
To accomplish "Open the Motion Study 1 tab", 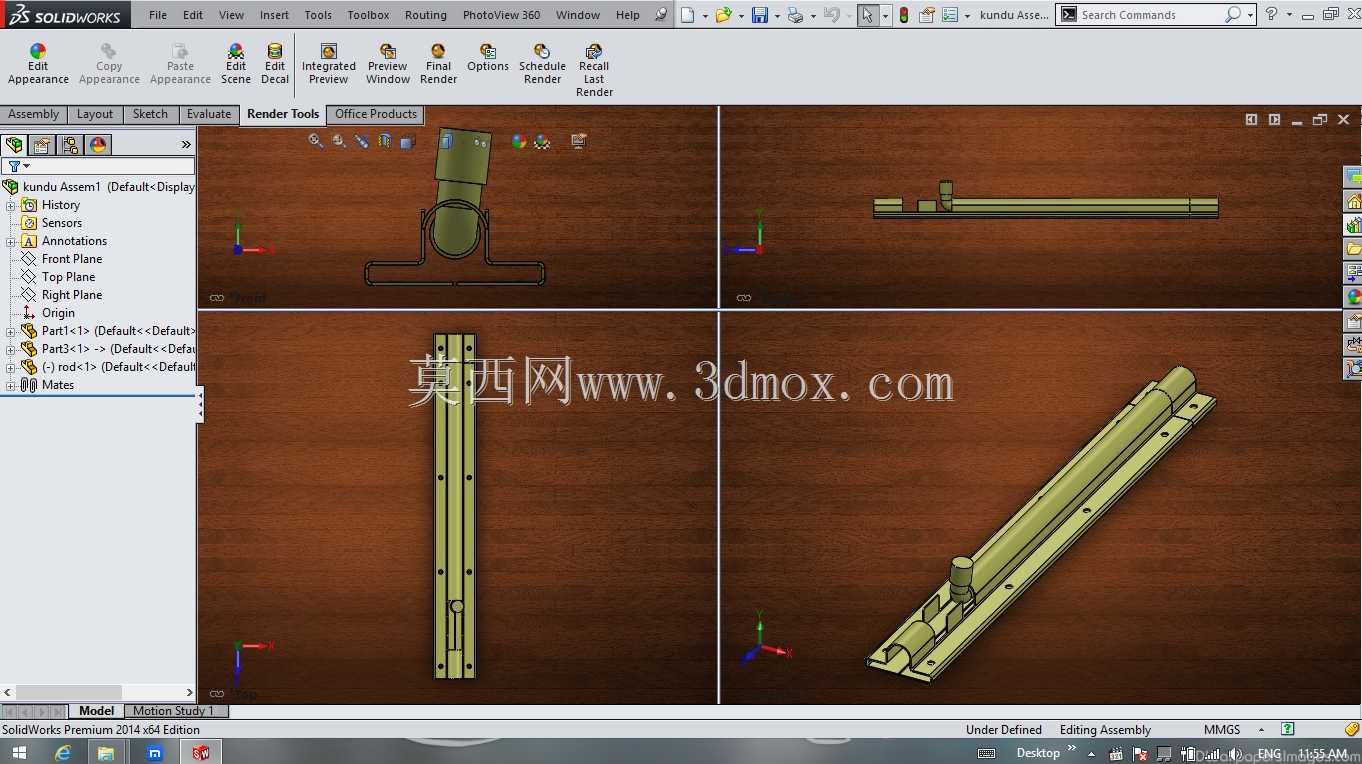I will [174, 711].
